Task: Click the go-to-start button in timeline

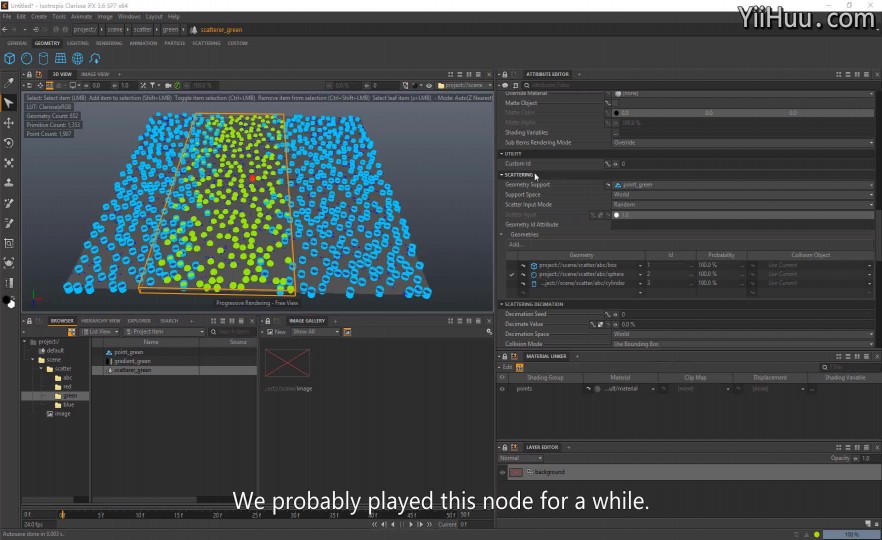Action: 374,524
